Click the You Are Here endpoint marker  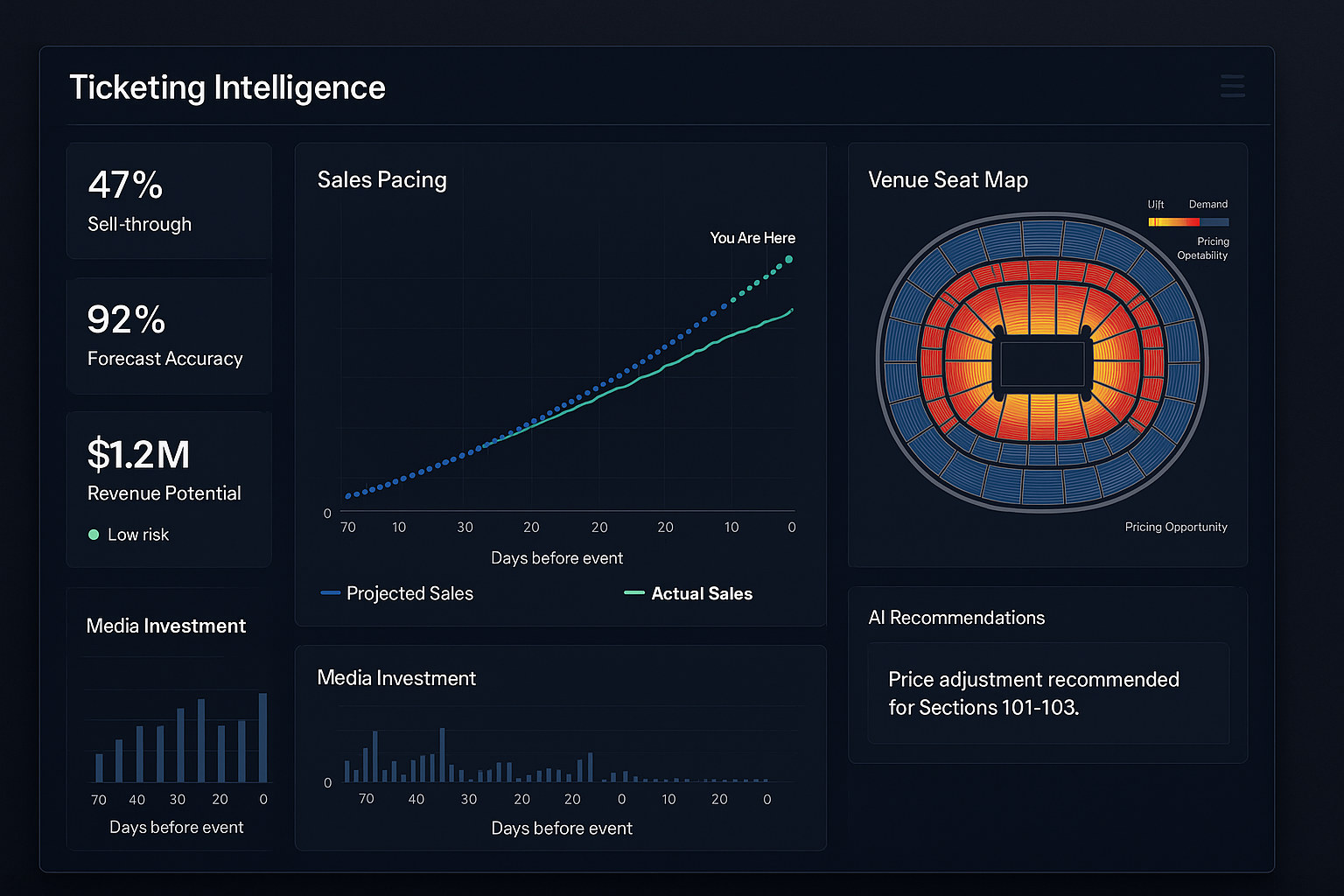pos(788,259)
